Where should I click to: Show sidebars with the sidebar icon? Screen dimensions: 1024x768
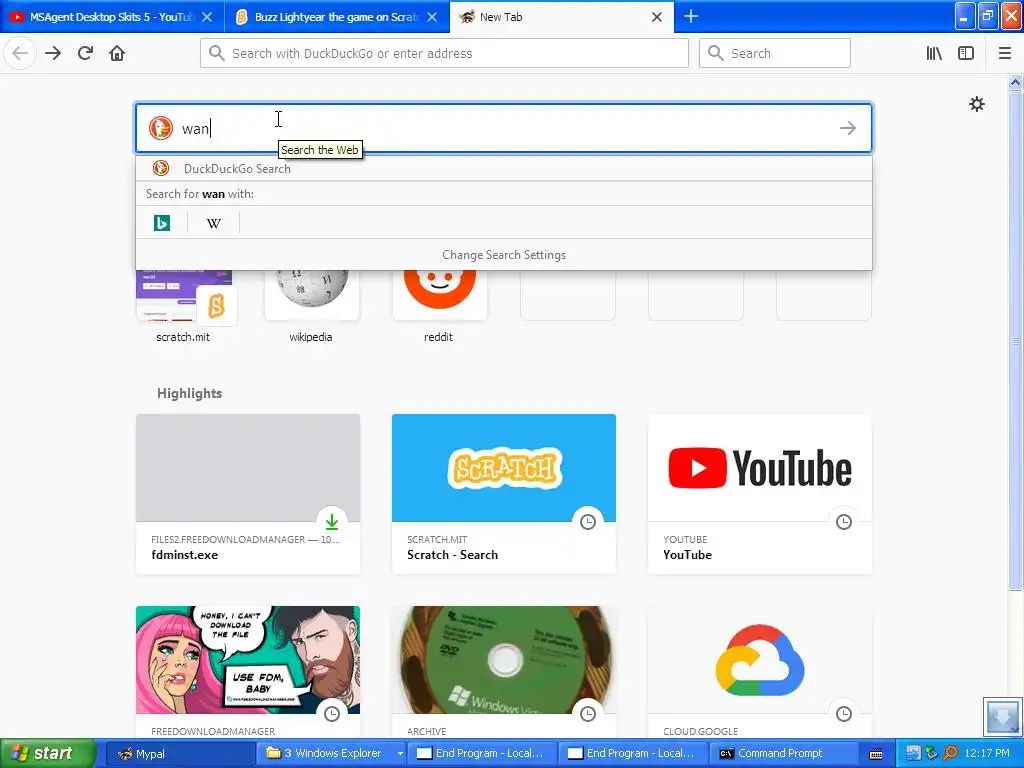966,53
